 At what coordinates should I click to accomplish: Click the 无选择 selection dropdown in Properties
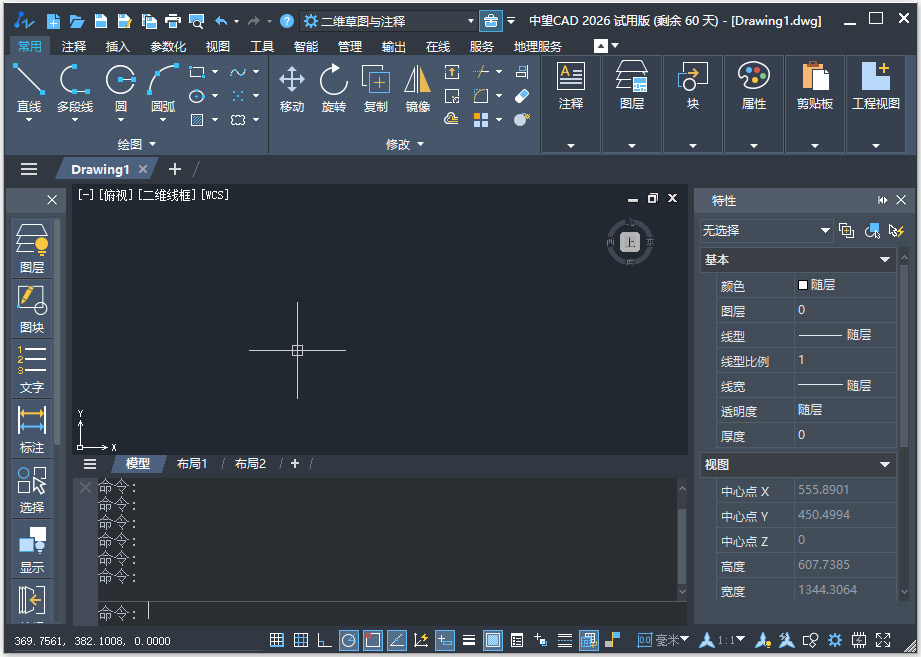[x=765, y=231]
